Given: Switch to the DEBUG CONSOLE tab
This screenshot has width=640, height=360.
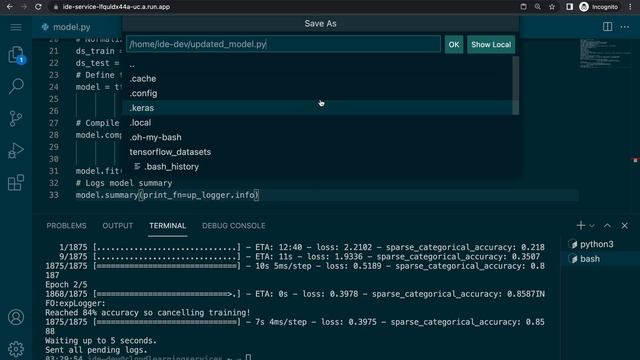Looking at the screenshot, I should click(233, 226).
